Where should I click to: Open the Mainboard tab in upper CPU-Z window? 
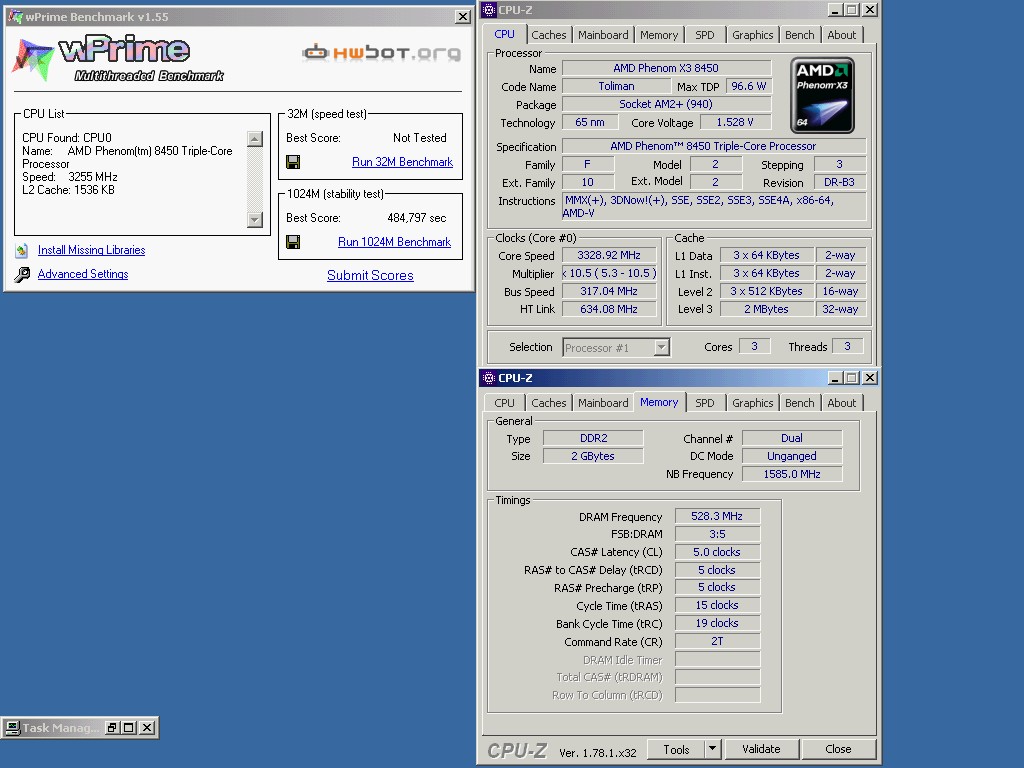coord(603,35)
